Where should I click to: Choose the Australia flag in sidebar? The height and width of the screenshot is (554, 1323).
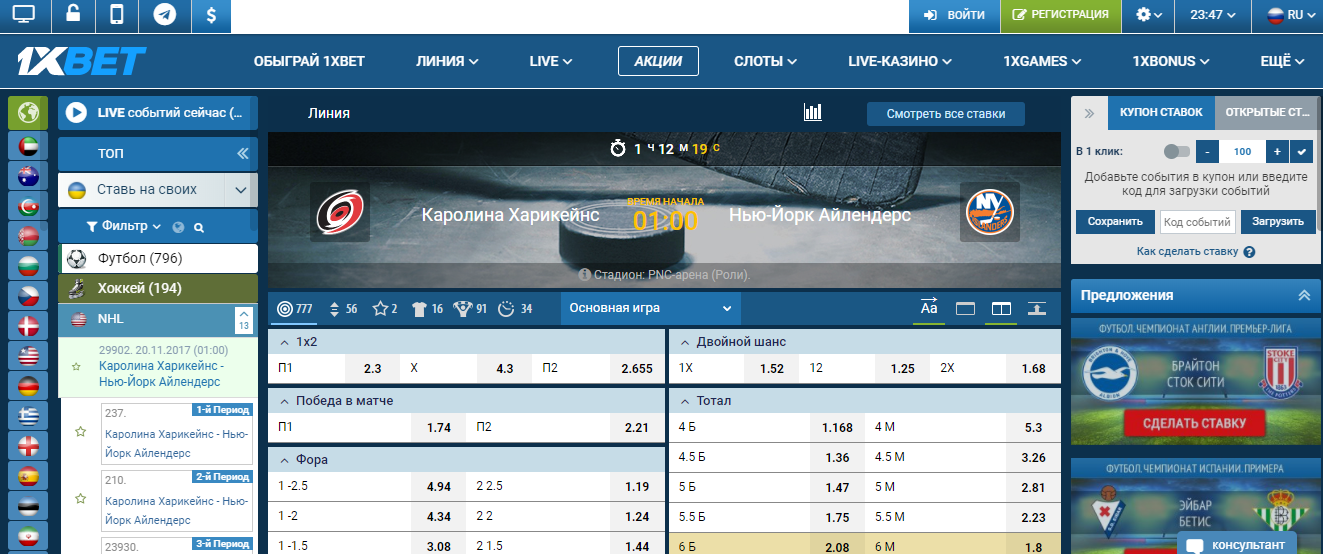click(x=27, y=177)
